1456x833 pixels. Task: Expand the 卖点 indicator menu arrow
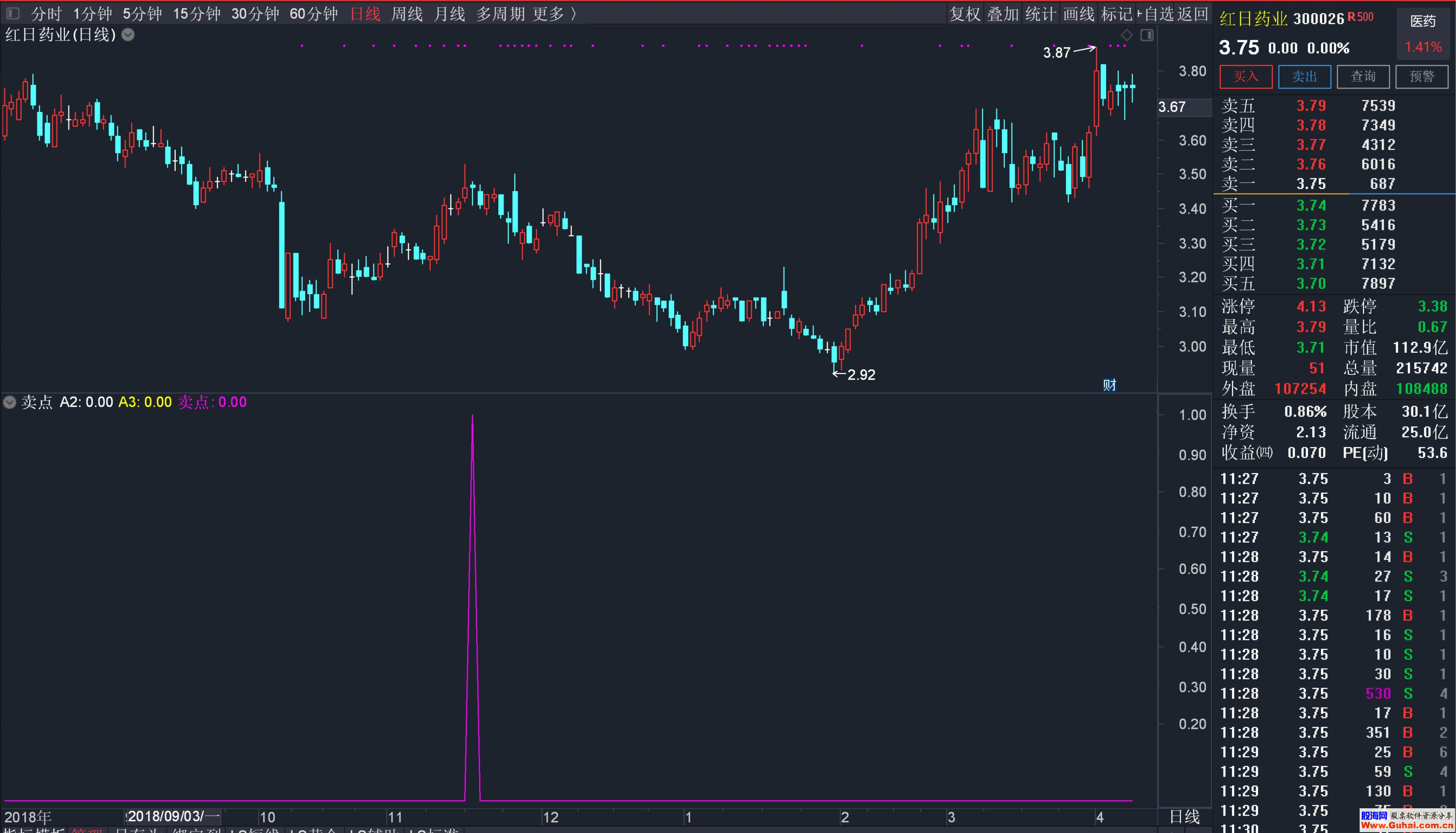[9, 402]
